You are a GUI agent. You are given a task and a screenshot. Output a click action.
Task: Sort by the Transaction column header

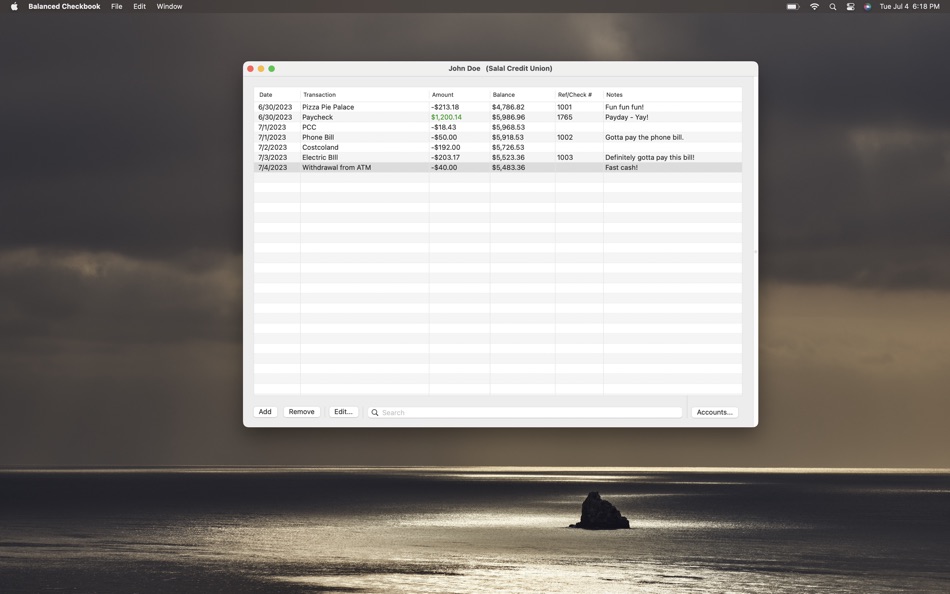point(364,95)
